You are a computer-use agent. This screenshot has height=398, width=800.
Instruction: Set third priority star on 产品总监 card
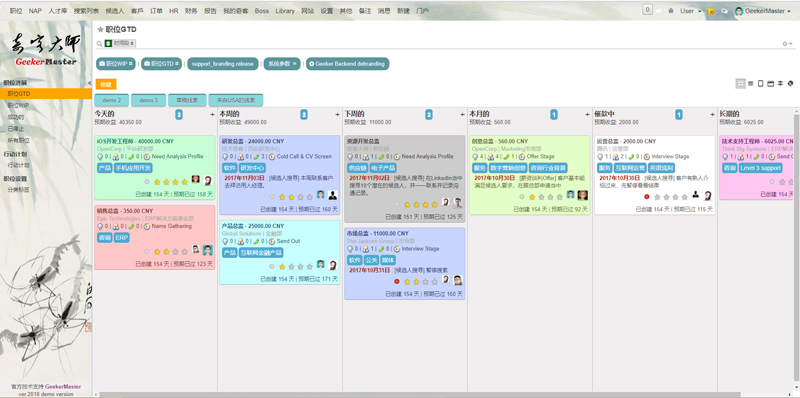point(301,266)
